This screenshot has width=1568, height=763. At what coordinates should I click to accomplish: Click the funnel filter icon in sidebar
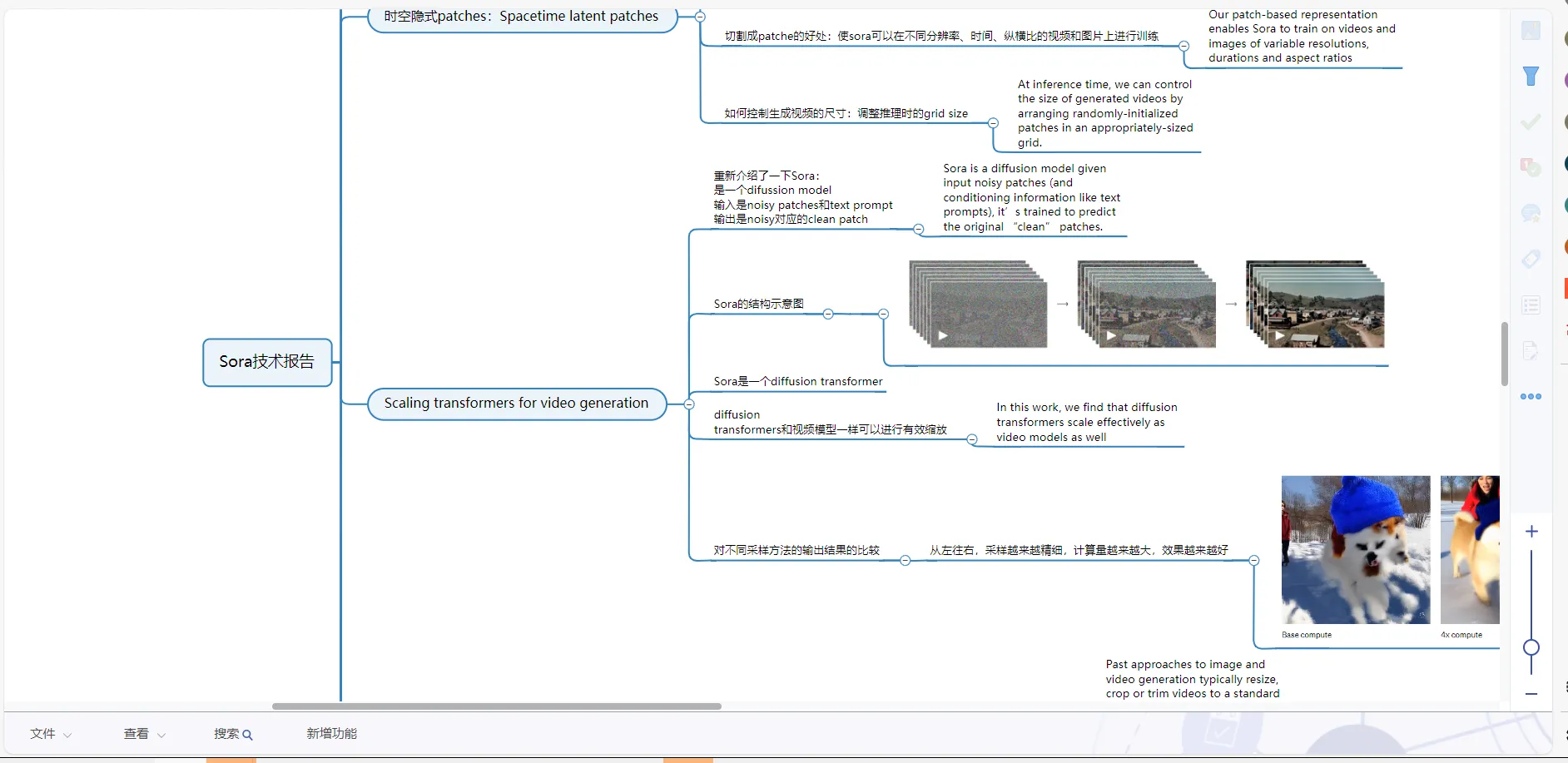point(1531,77)
